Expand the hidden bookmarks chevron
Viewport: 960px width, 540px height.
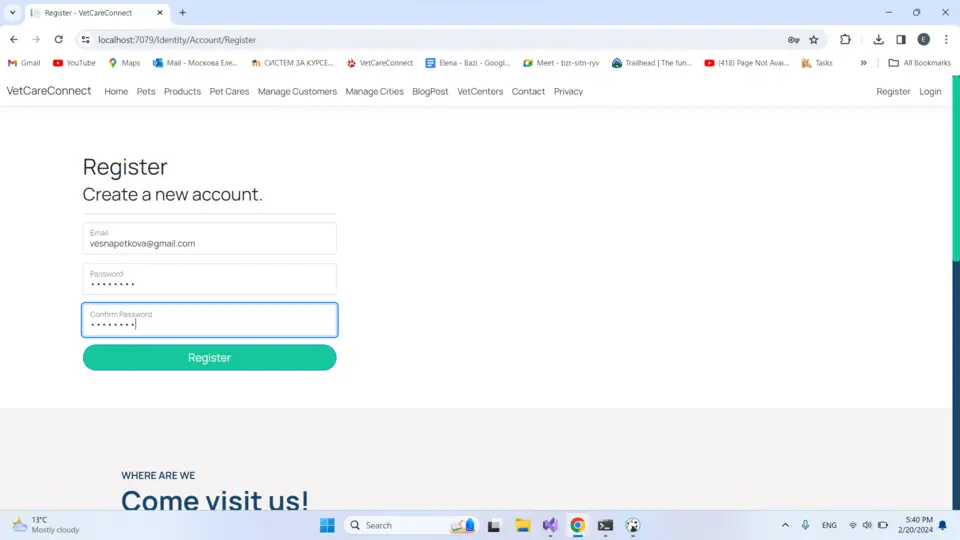[863, 63]
